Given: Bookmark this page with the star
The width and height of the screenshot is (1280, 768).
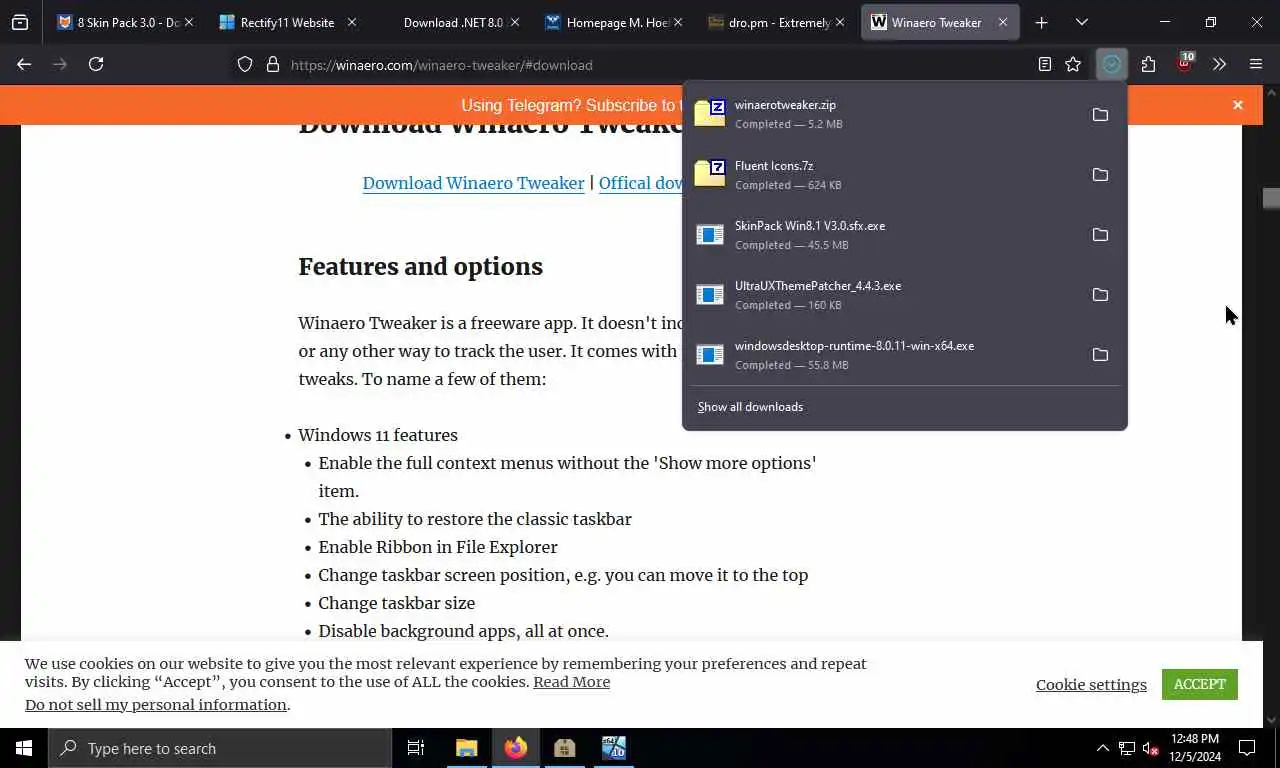Looking at the screenshot, I should 1073,64.
